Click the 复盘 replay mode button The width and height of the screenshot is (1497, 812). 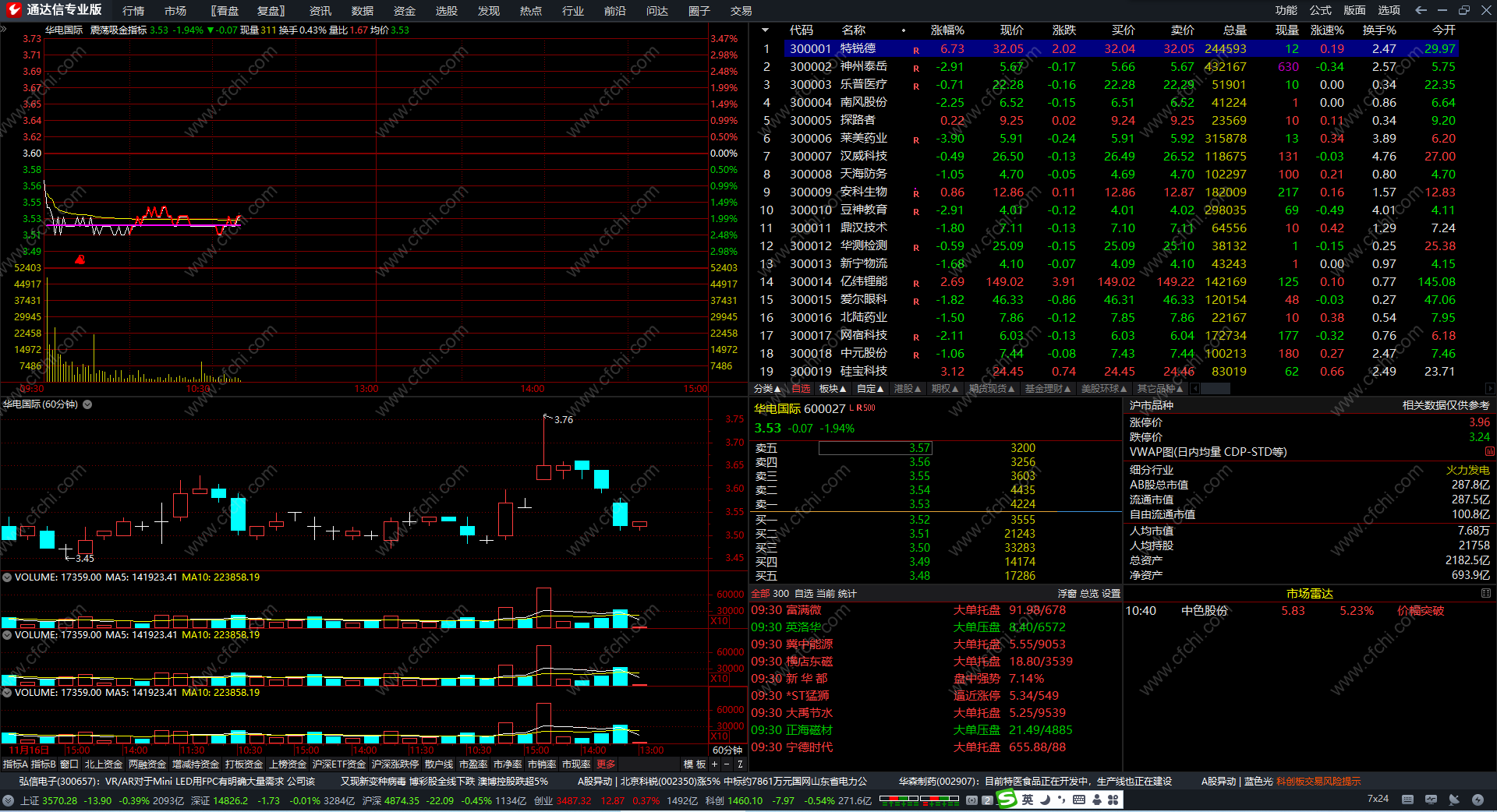pos(271,11)
